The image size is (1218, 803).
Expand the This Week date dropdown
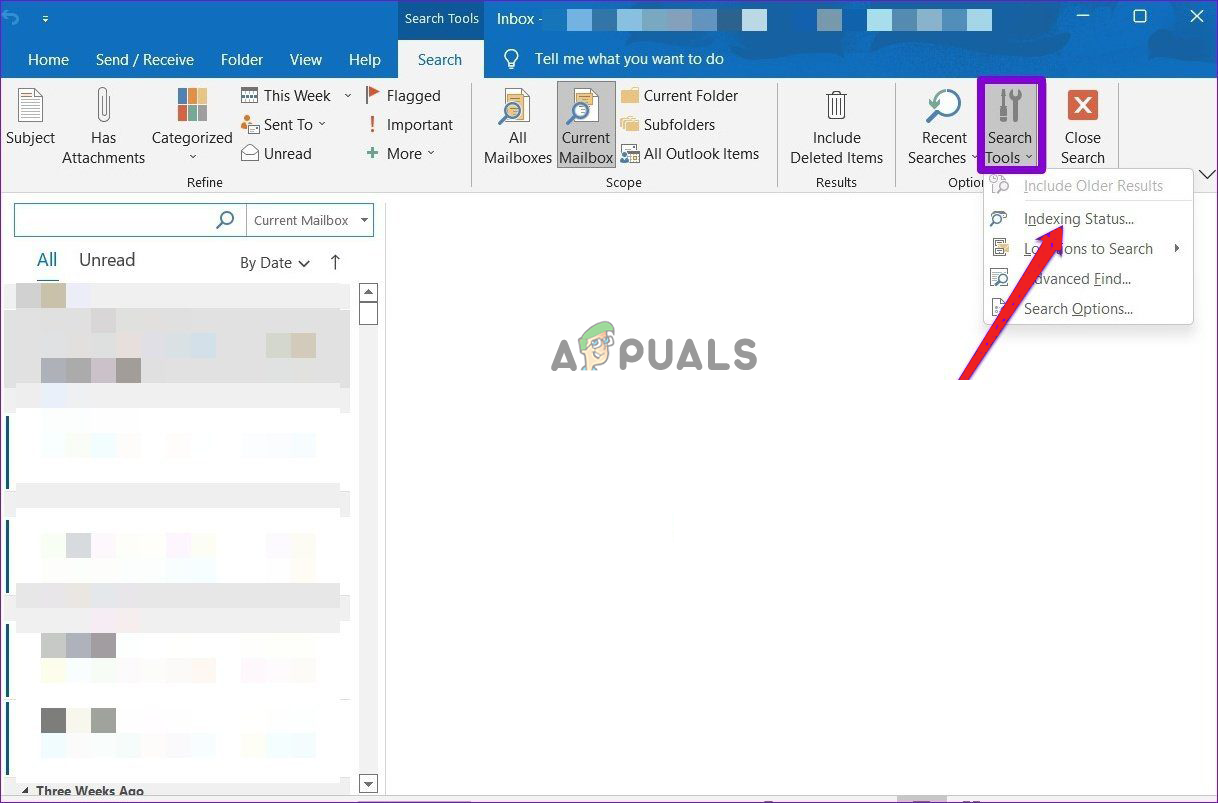[347, 96]
